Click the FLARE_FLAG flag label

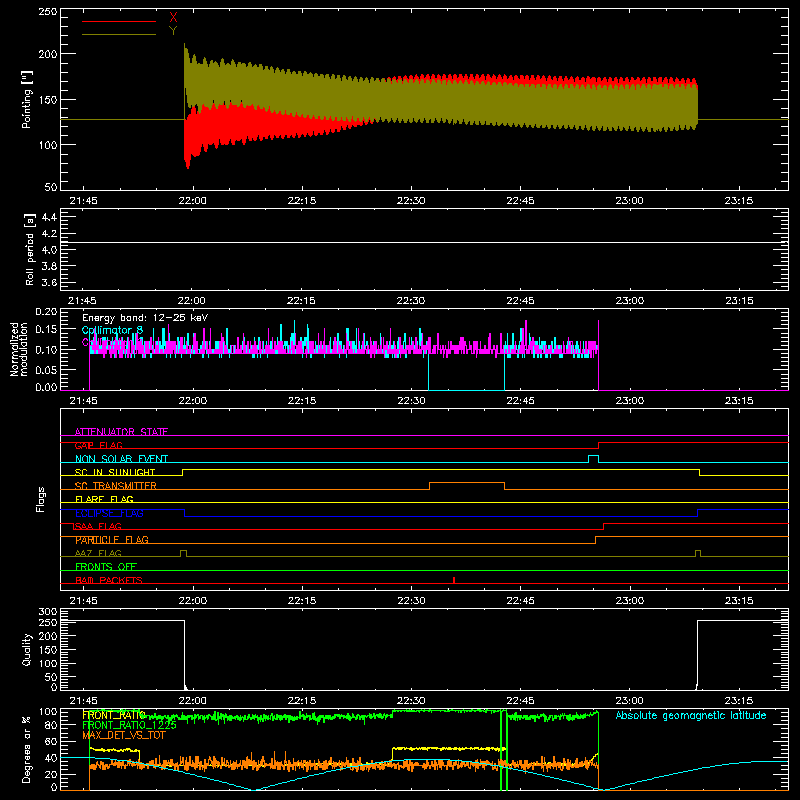104,499
